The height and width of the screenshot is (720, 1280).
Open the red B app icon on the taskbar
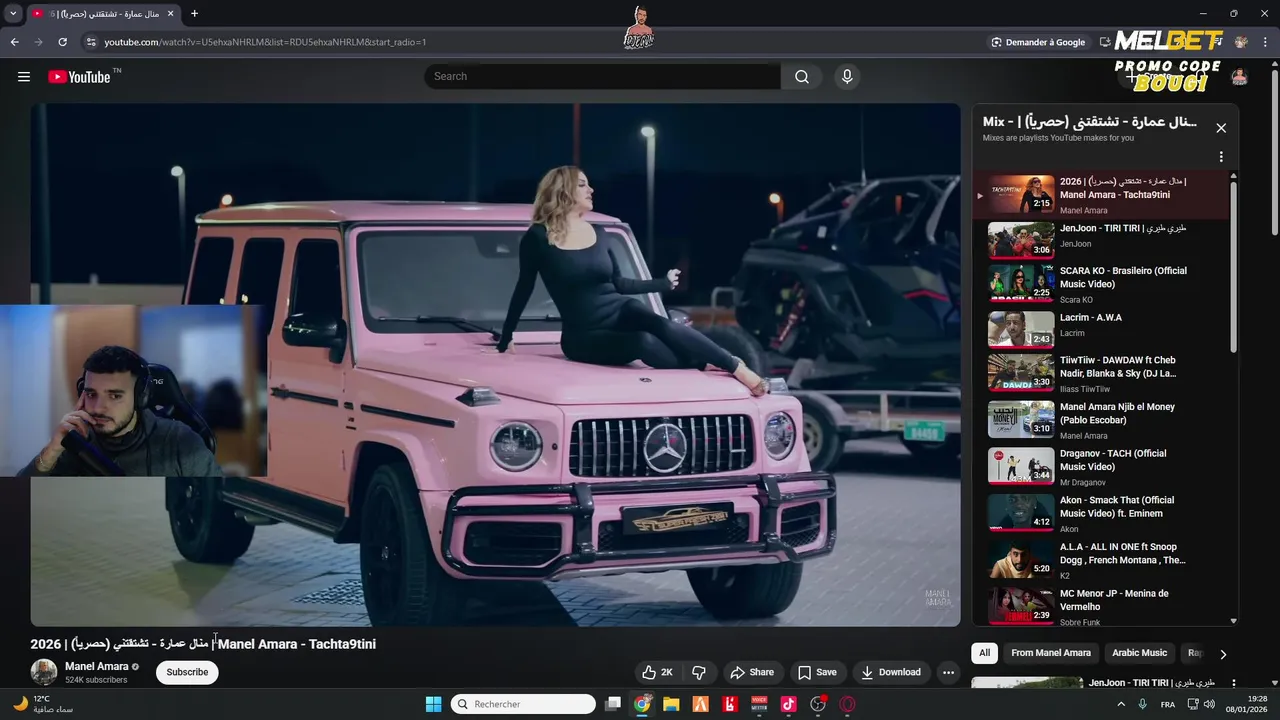(730, 704)
